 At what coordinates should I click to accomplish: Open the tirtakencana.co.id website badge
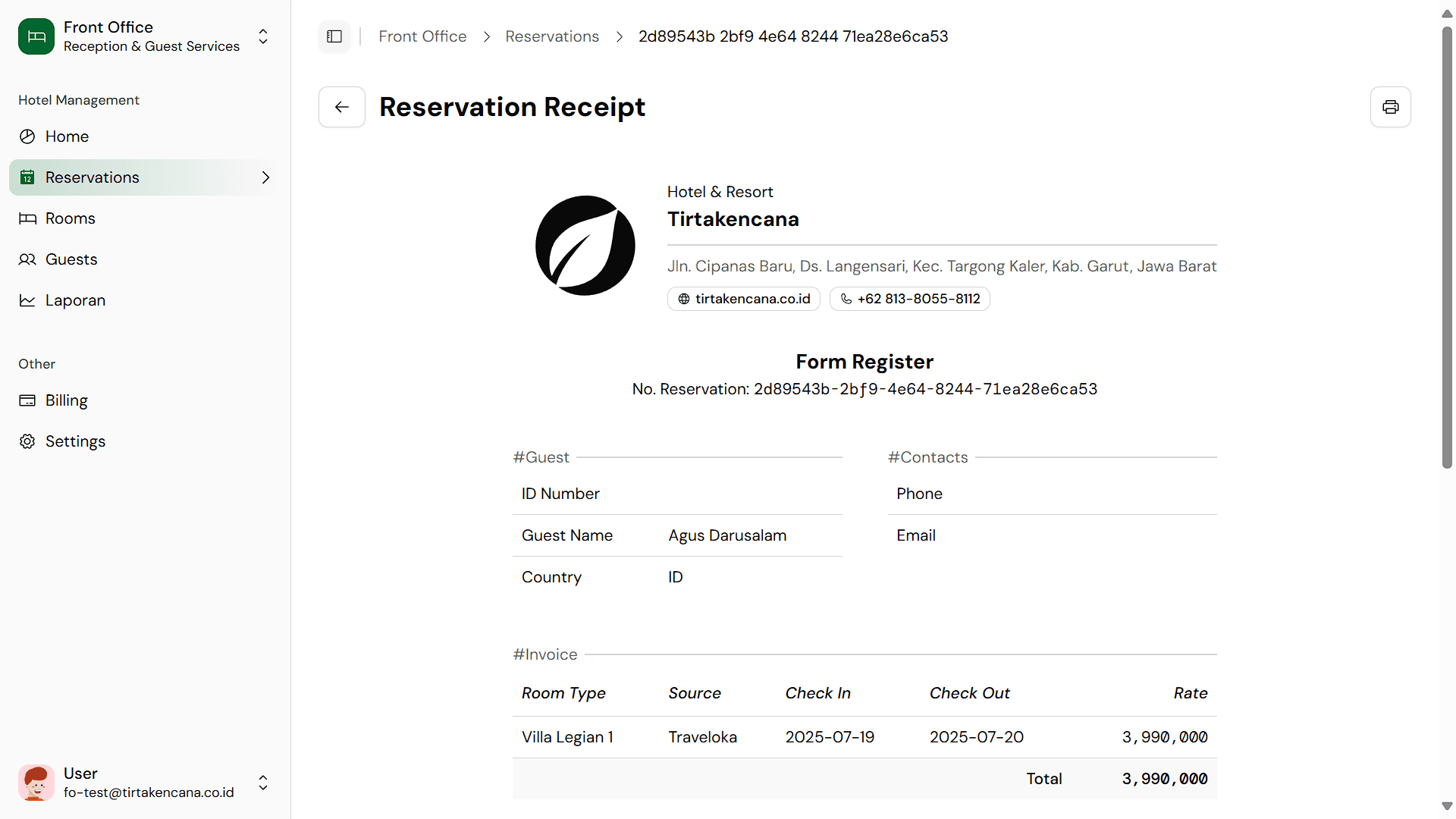click(744, 299)
